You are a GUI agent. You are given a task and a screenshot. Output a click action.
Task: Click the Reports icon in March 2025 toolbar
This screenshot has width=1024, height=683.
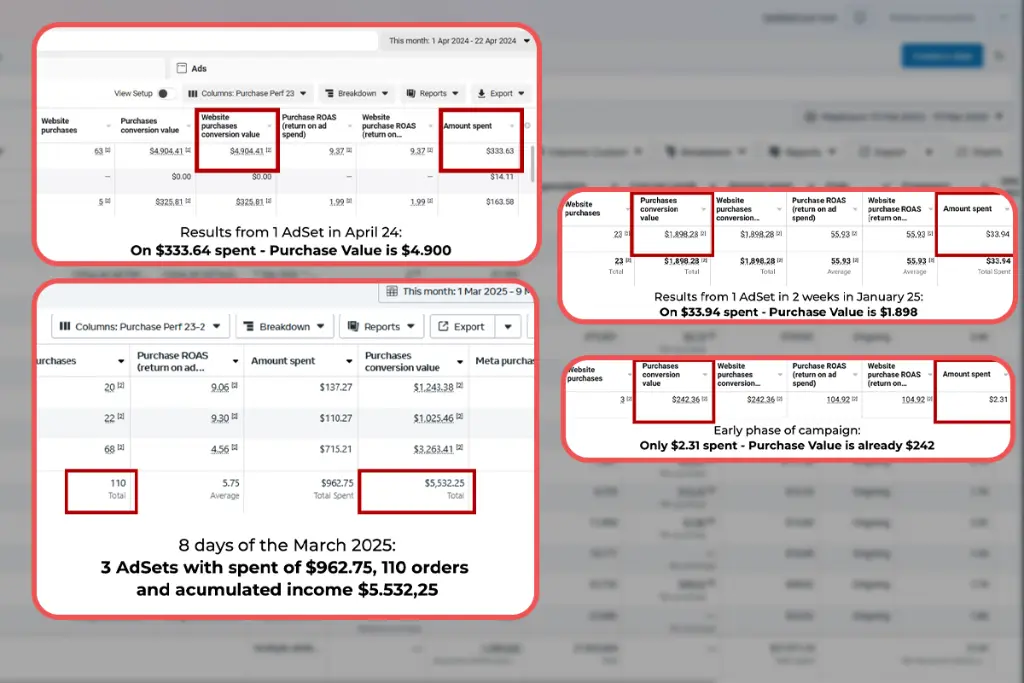coord(351,327)
